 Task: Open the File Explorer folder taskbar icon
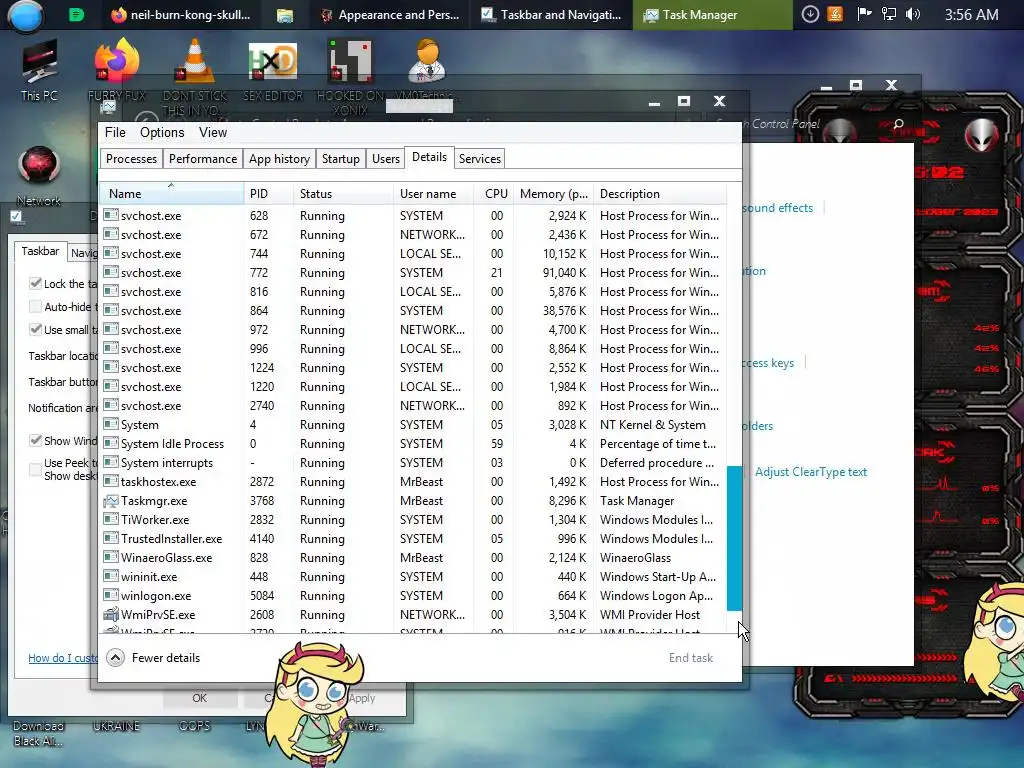285,15
